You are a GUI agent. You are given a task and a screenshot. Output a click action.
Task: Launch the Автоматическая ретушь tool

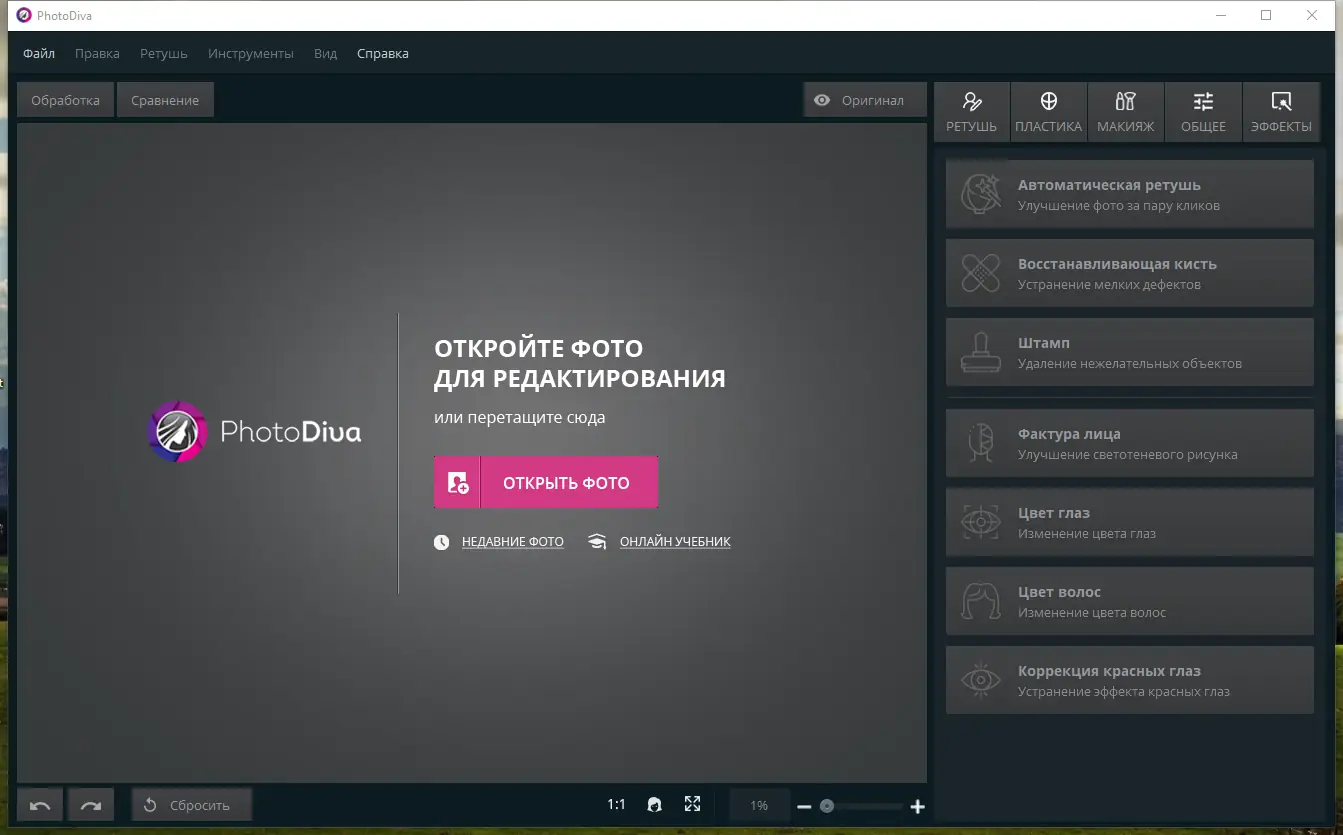coord(1130,194)
